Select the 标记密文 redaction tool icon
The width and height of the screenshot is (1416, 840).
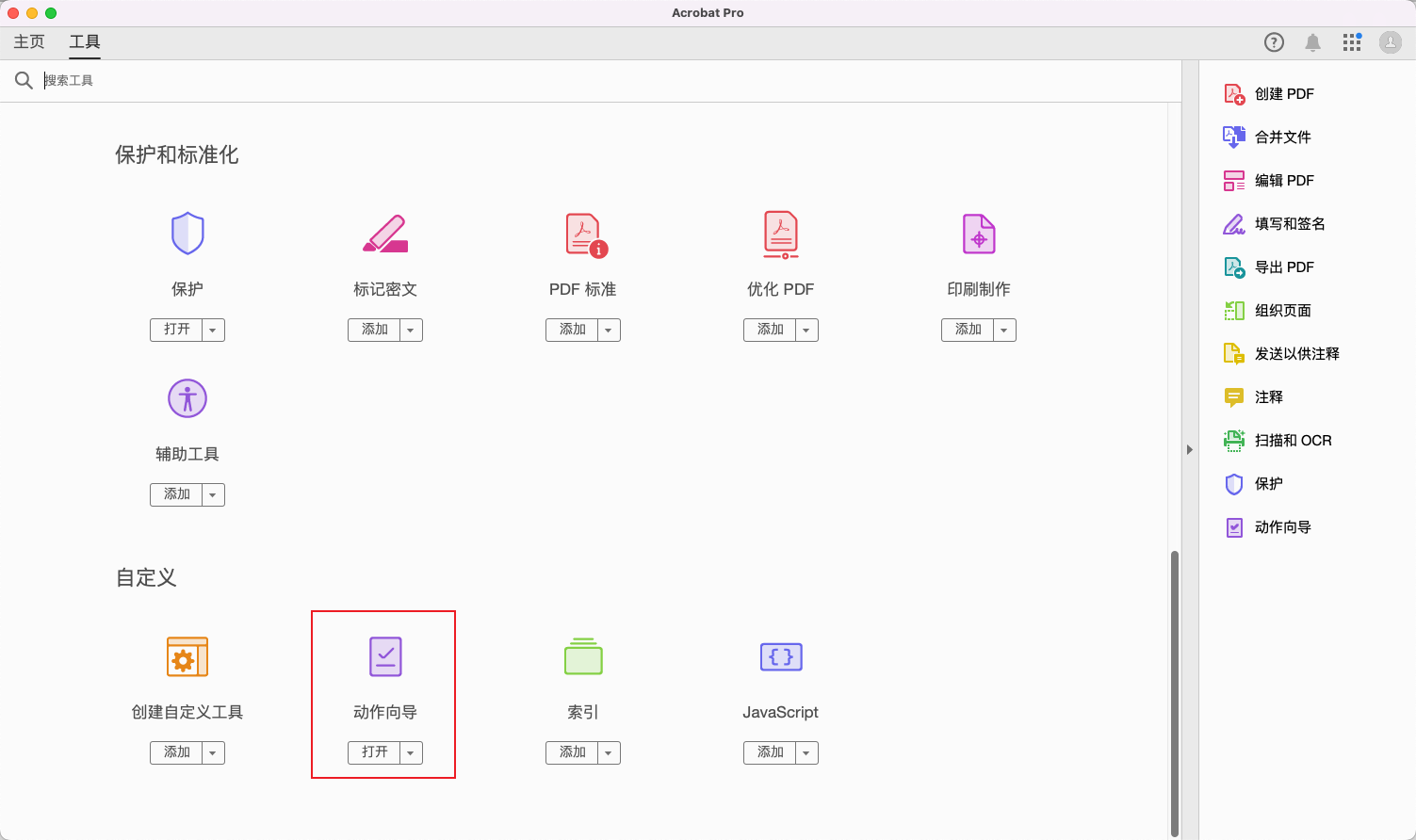[385, 234]
